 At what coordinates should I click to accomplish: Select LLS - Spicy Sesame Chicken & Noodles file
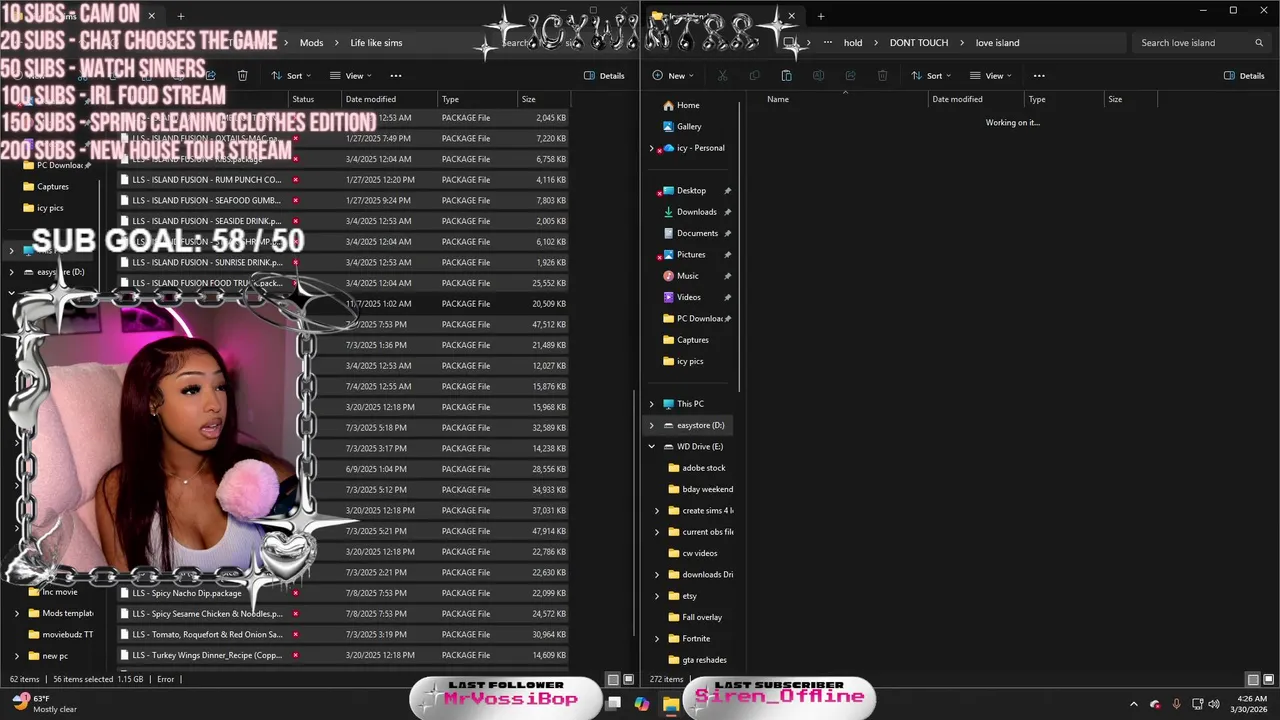pos(343,614)
